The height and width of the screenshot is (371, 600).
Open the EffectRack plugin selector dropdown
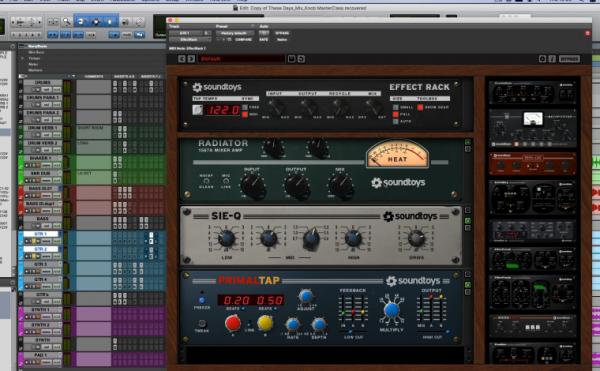[190, 39]
